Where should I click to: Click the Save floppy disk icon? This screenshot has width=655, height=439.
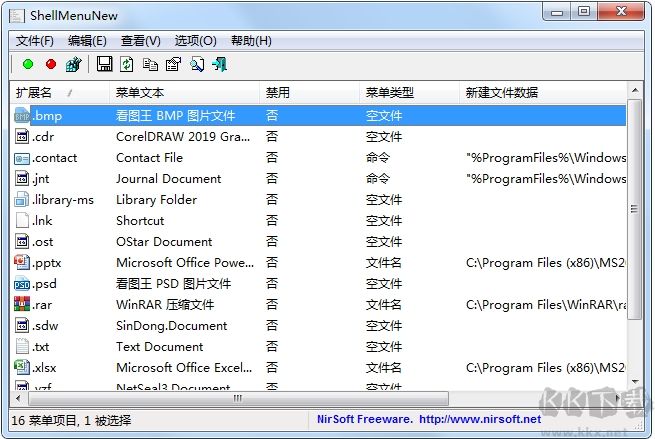(104, 64)
